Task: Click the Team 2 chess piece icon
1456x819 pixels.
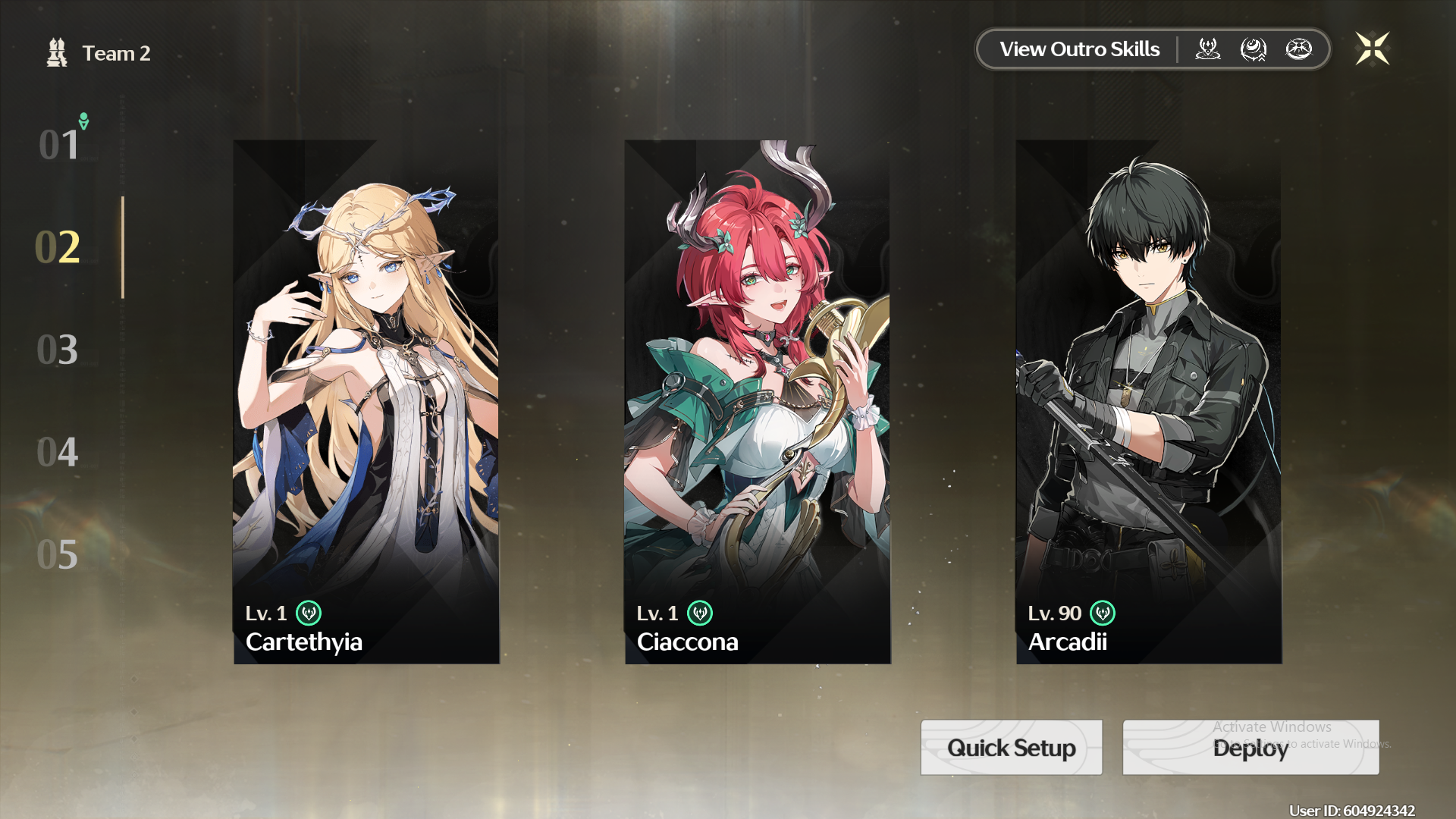Action: 57,53
